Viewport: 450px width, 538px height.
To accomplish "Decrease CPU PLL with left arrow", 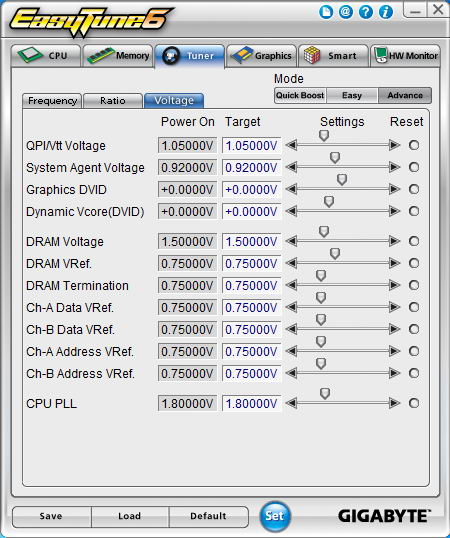I will (292, 403).
